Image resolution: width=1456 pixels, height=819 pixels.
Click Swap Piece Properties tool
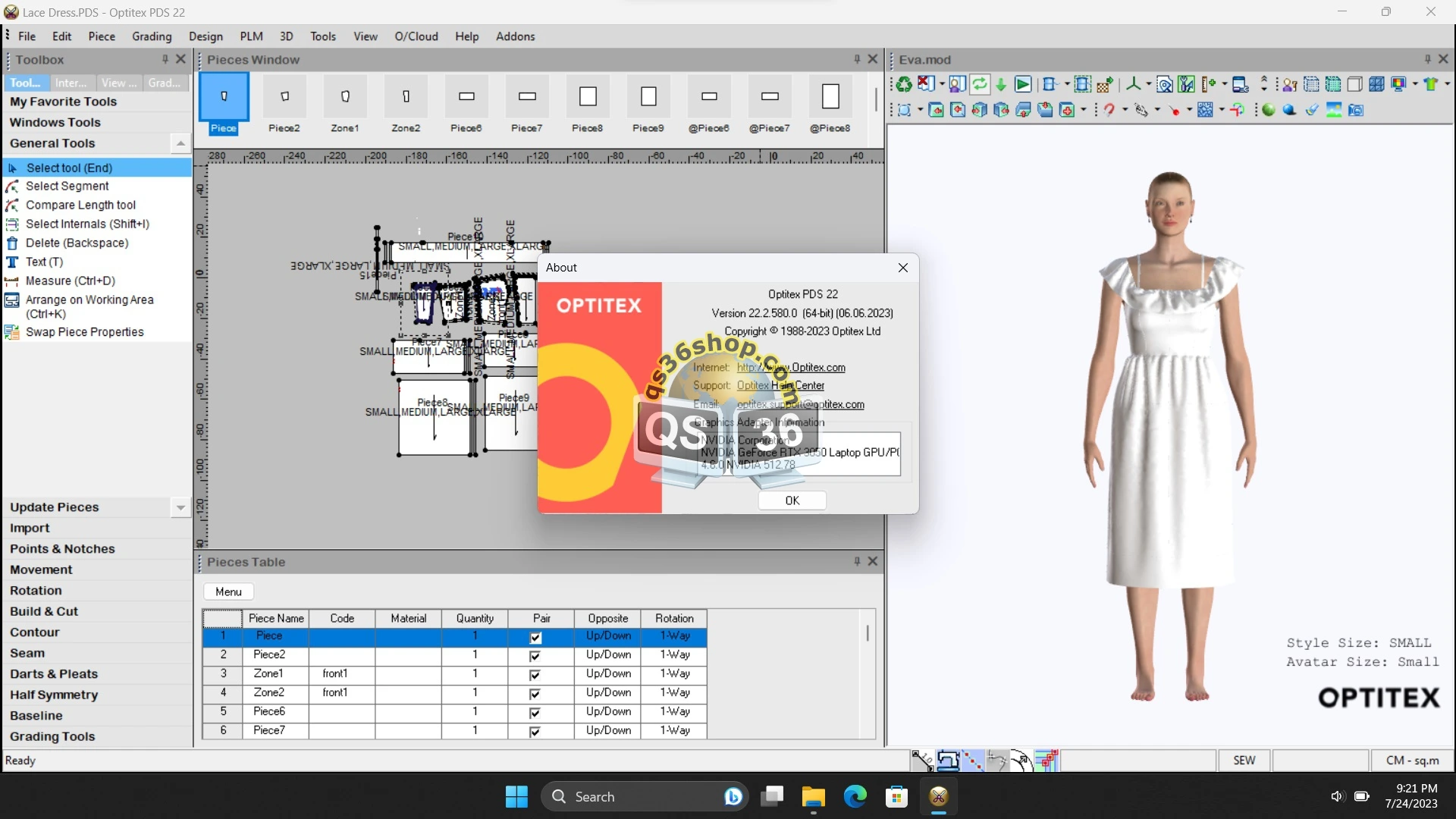(x=84, y=332)
